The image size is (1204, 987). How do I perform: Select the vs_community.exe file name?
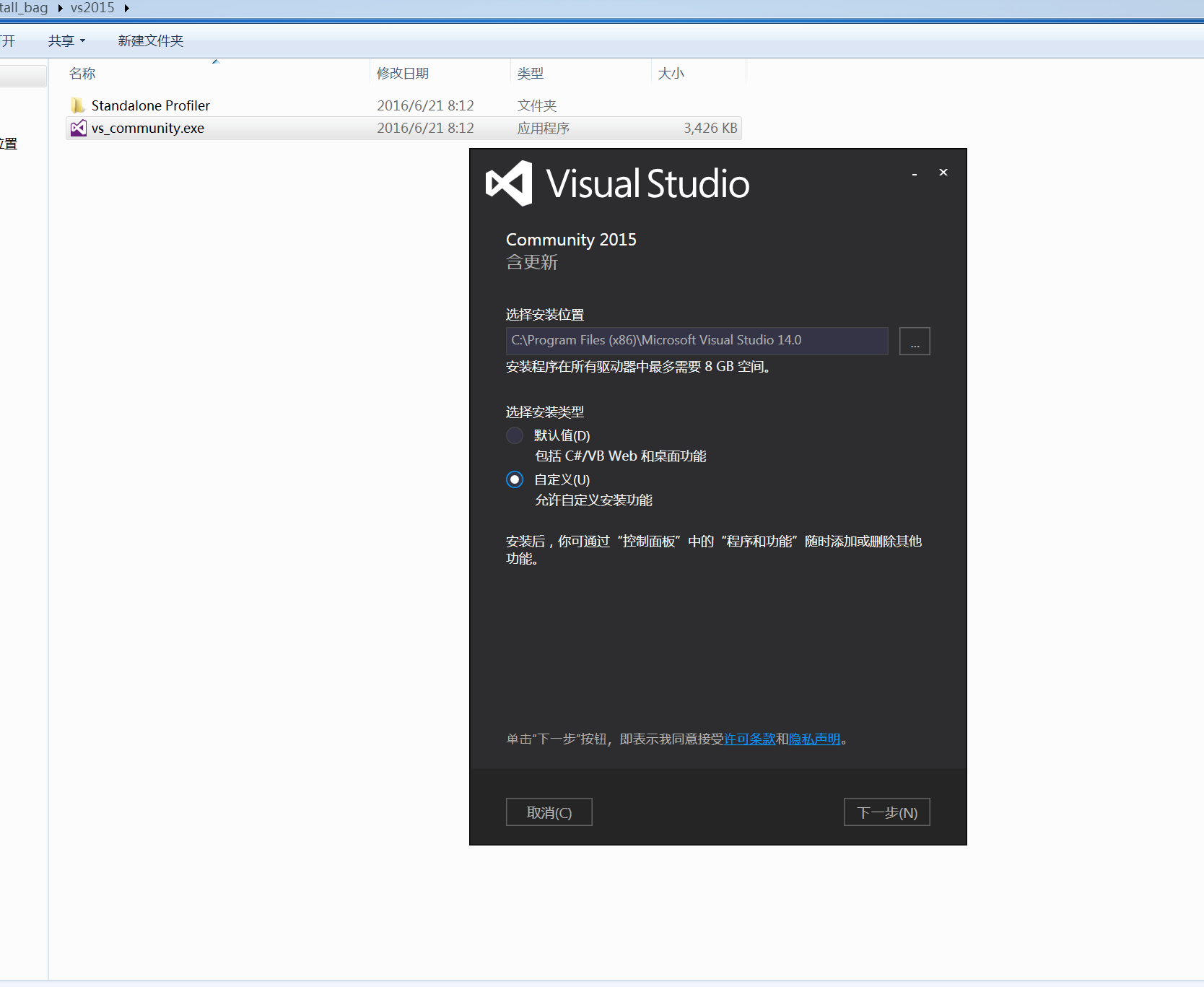coord(148,128)
